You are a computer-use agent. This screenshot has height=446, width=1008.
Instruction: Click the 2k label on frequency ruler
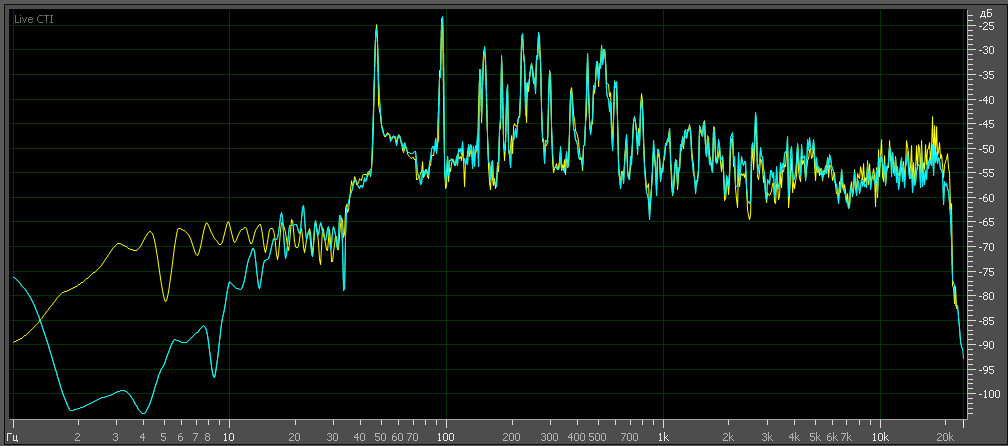pyautogui.click(x=729, y=437)
